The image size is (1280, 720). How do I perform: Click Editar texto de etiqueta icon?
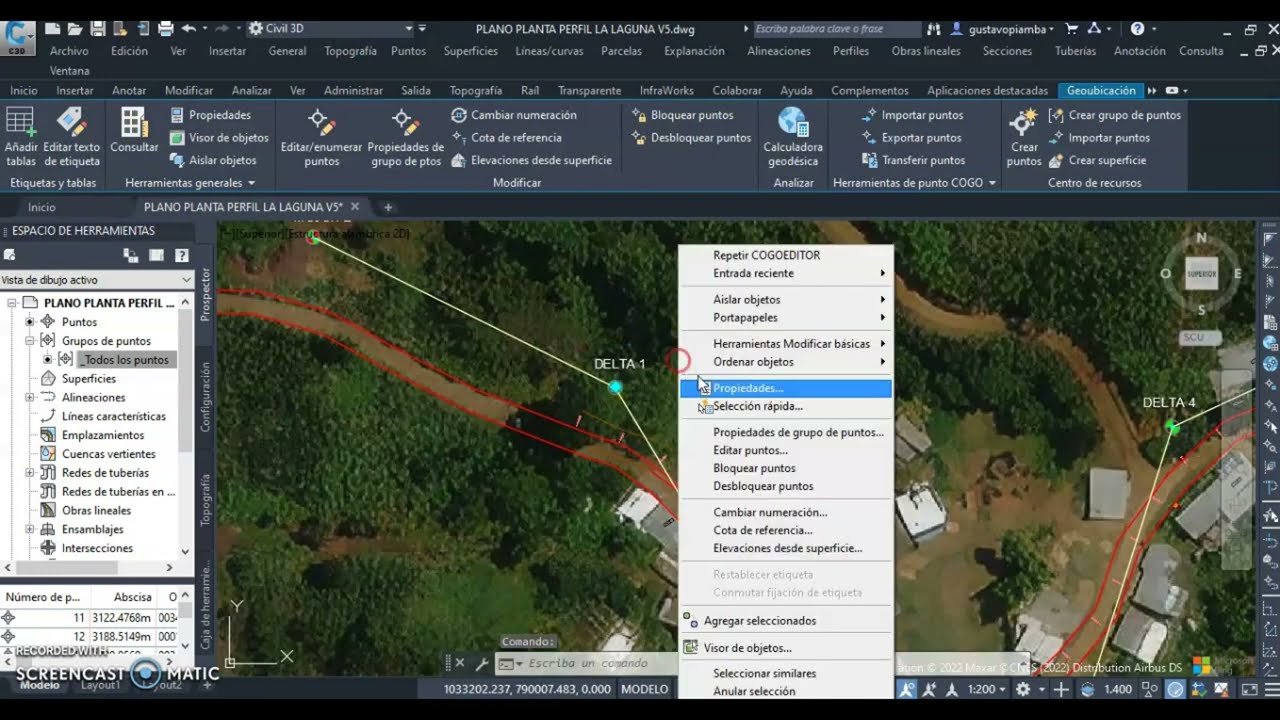tap(71, 138)
